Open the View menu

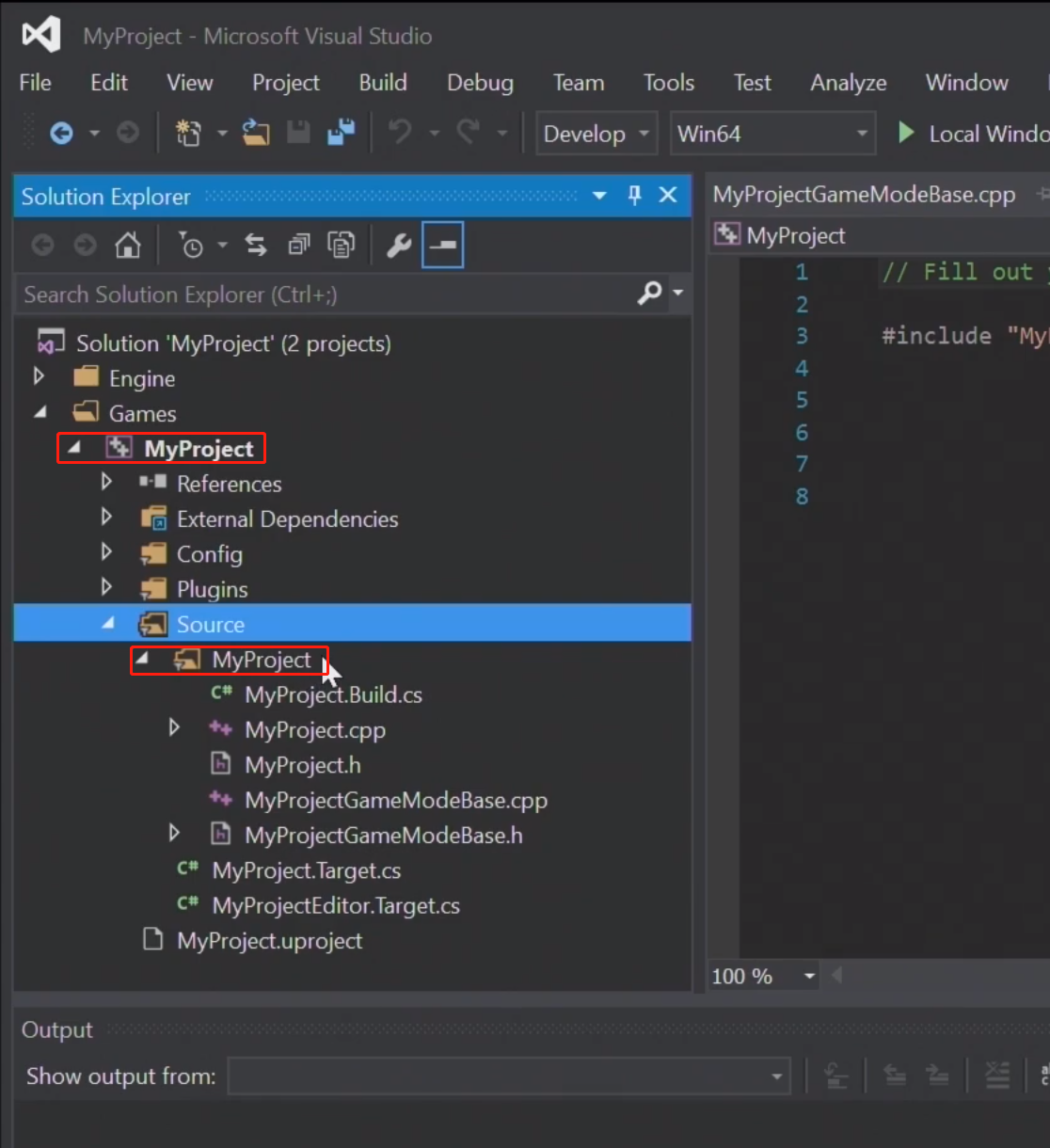click(x=190, y=83)
